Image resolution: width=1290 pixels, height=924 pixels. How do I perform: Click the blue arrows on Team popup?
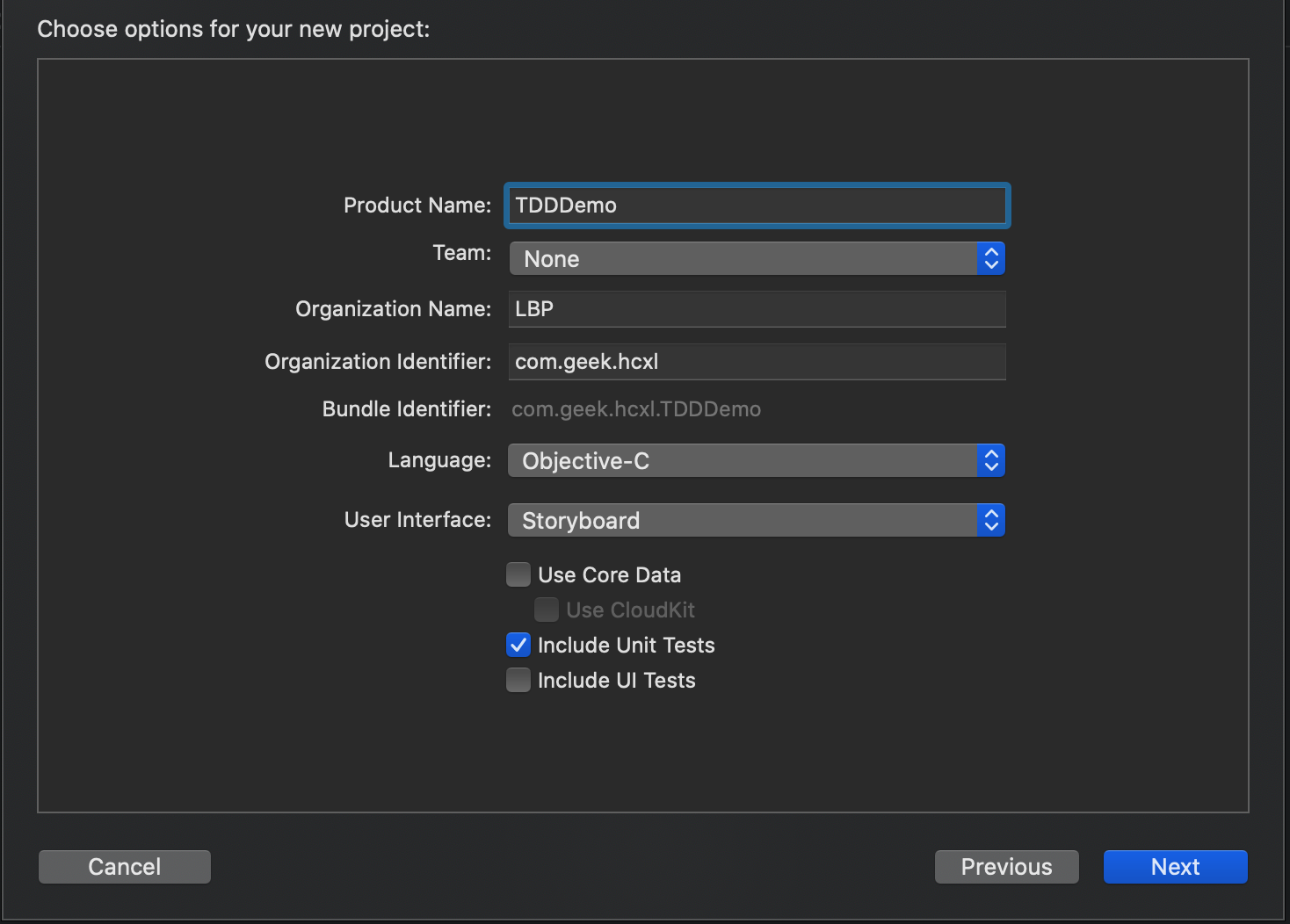point(991,258)
